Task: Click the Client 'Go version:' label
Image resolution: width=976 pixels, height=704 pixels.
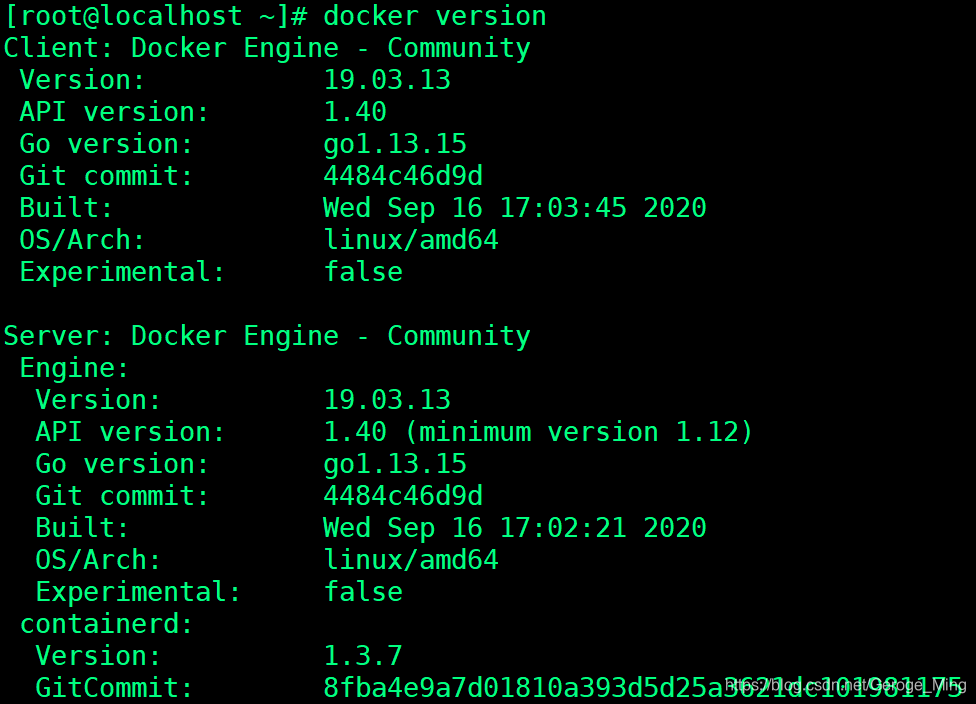Action: tap(106, 144)
